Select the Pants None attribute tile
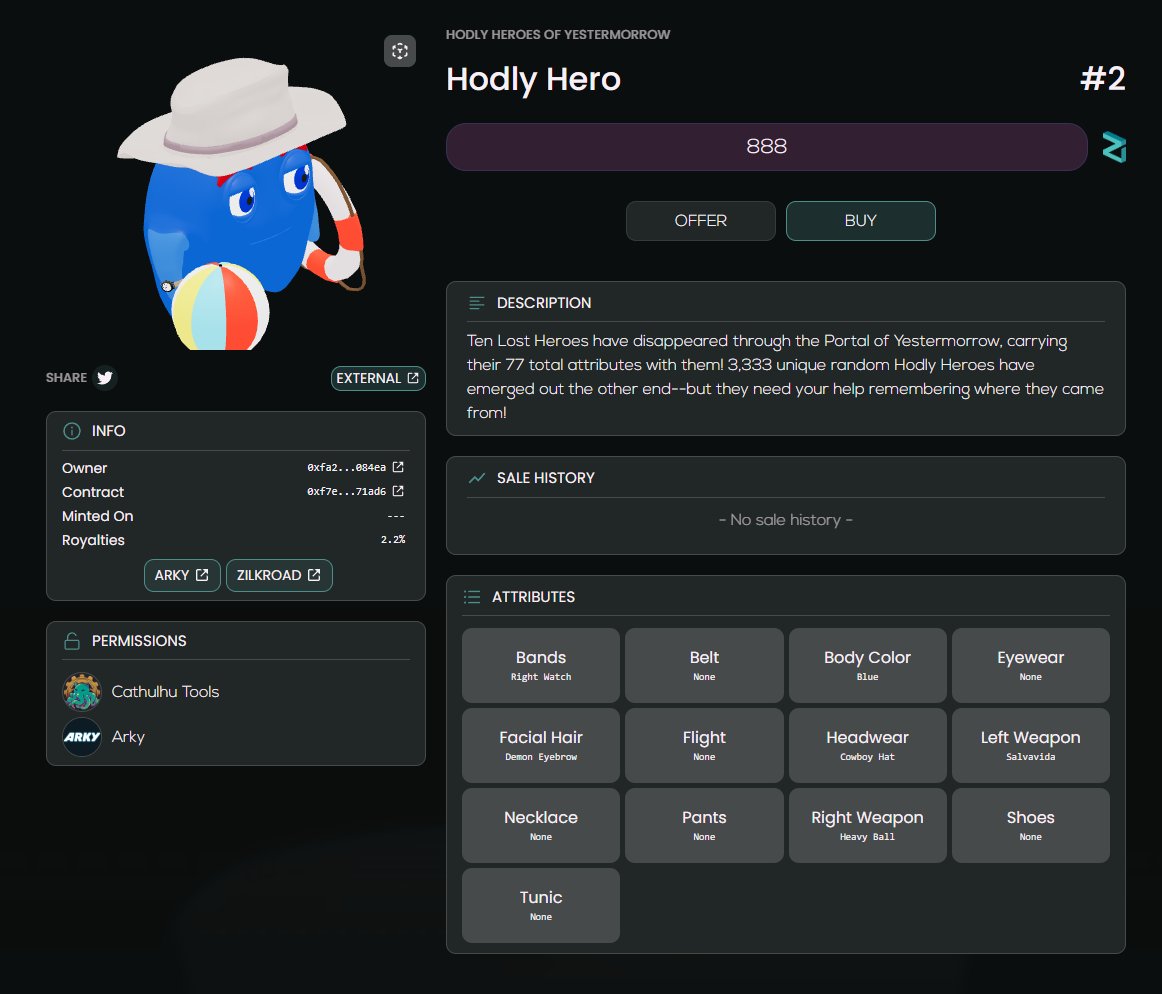This screenshot has width=1162, height=994. (x=704, y=826)
